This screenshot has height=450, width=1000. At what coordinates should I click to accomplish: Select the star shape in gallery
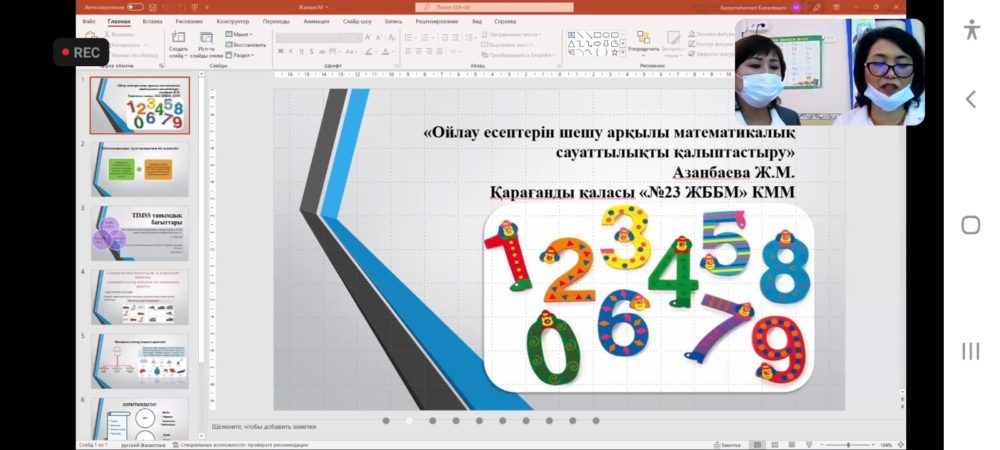point(615,52)
